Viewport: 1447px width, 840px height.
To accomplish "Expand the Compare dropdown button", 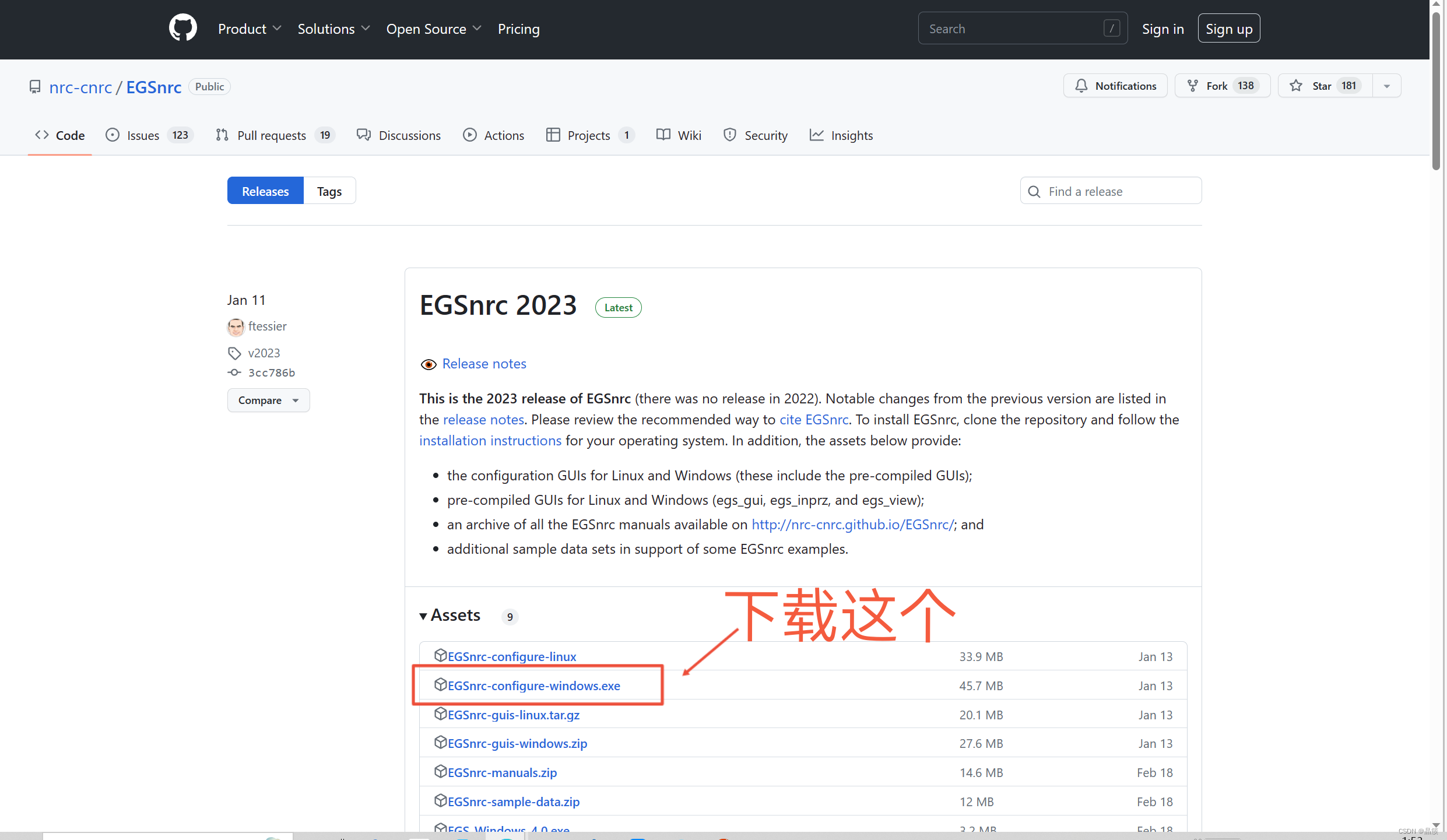I will 268,400.
